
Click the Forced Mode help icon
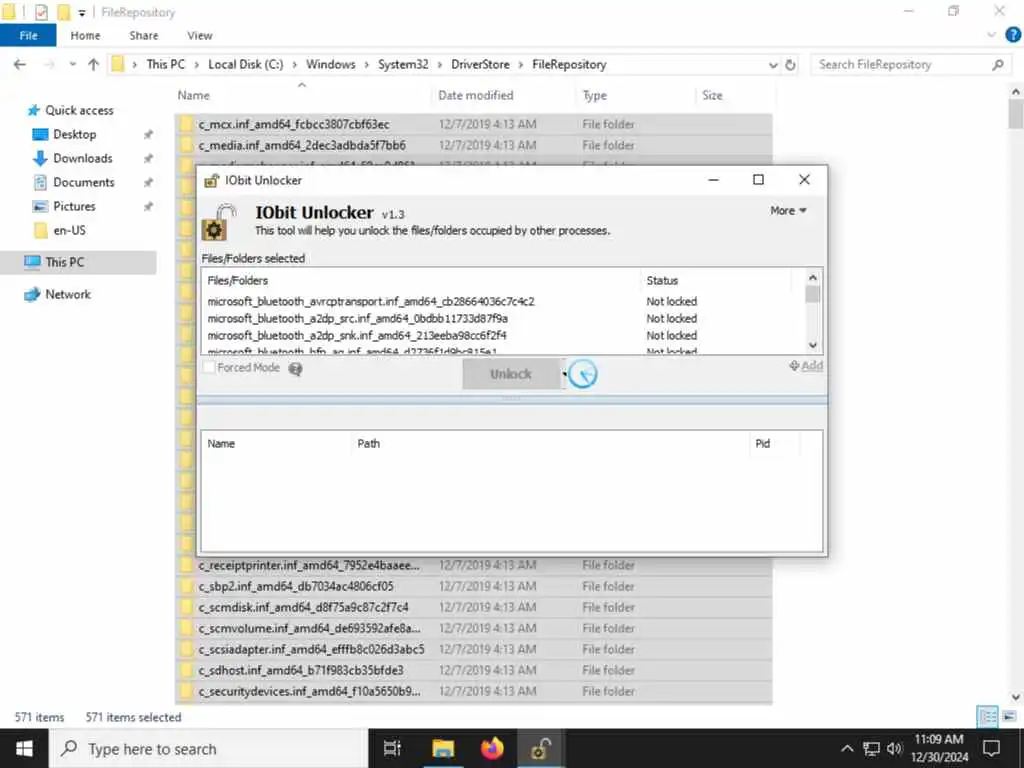coord(295,369)
